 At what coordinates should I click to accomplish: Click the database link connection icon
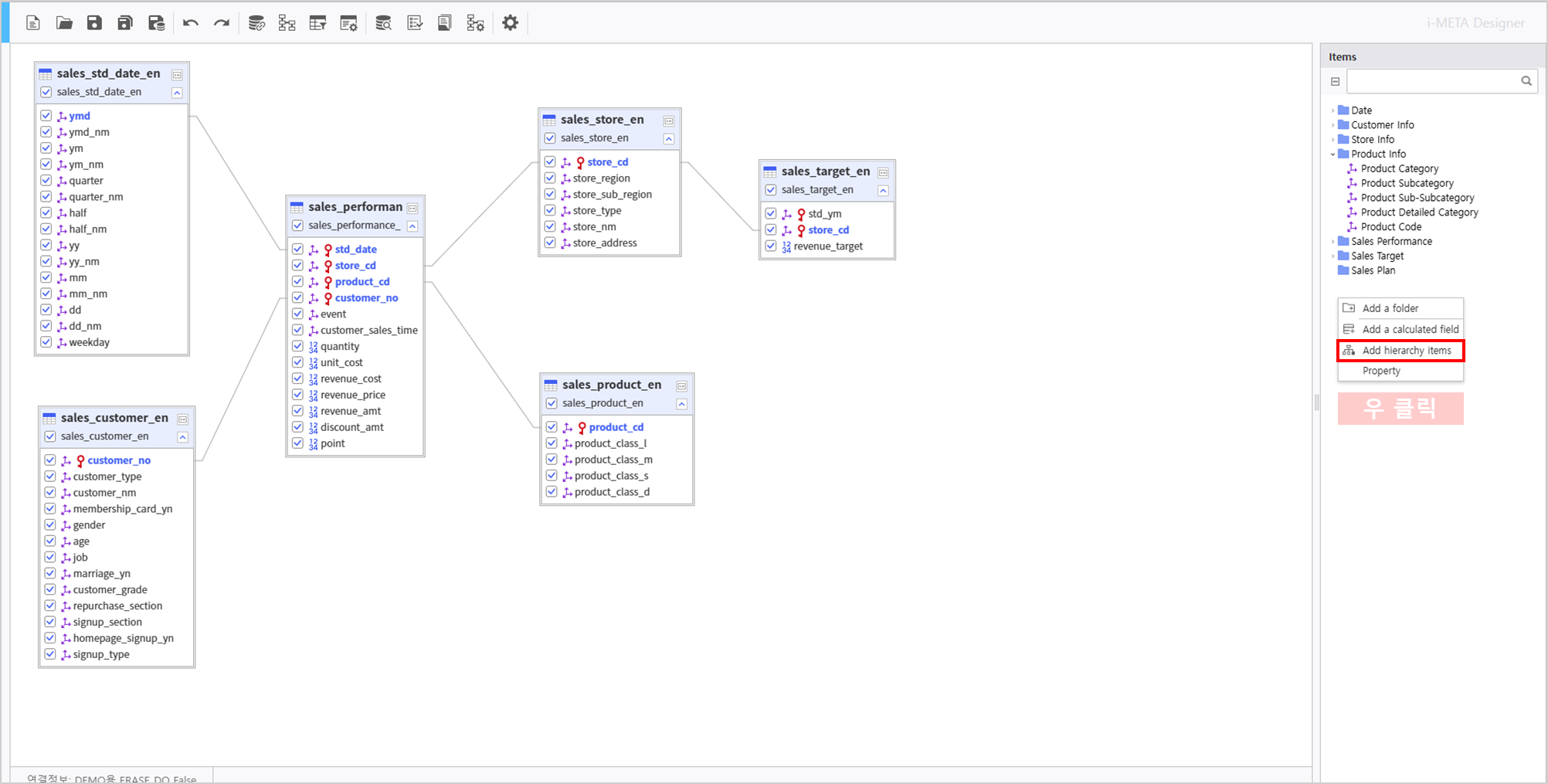coord(256,23)
